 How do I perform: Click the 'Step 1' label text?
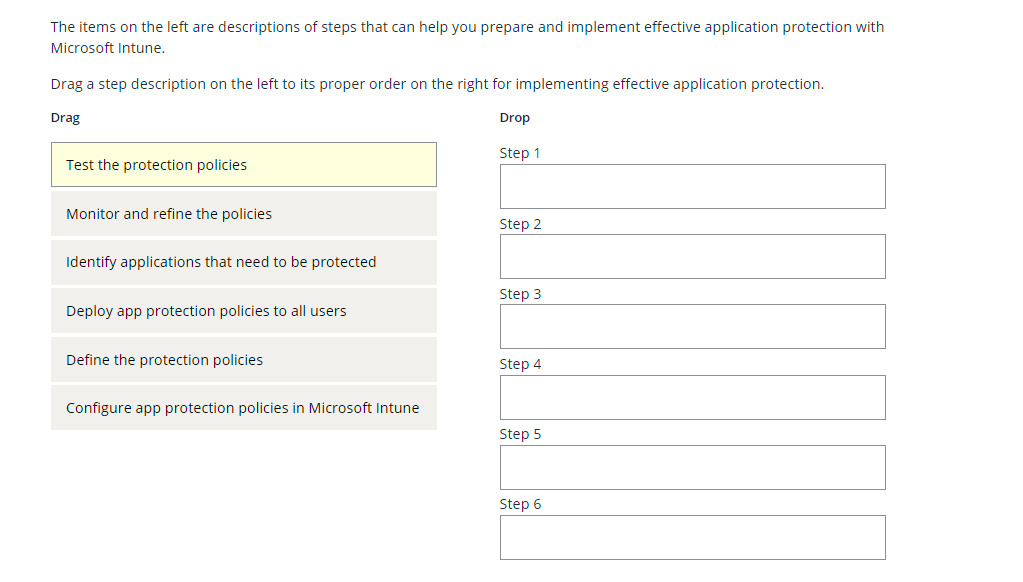pyautogui.click(x=520, y=153)
